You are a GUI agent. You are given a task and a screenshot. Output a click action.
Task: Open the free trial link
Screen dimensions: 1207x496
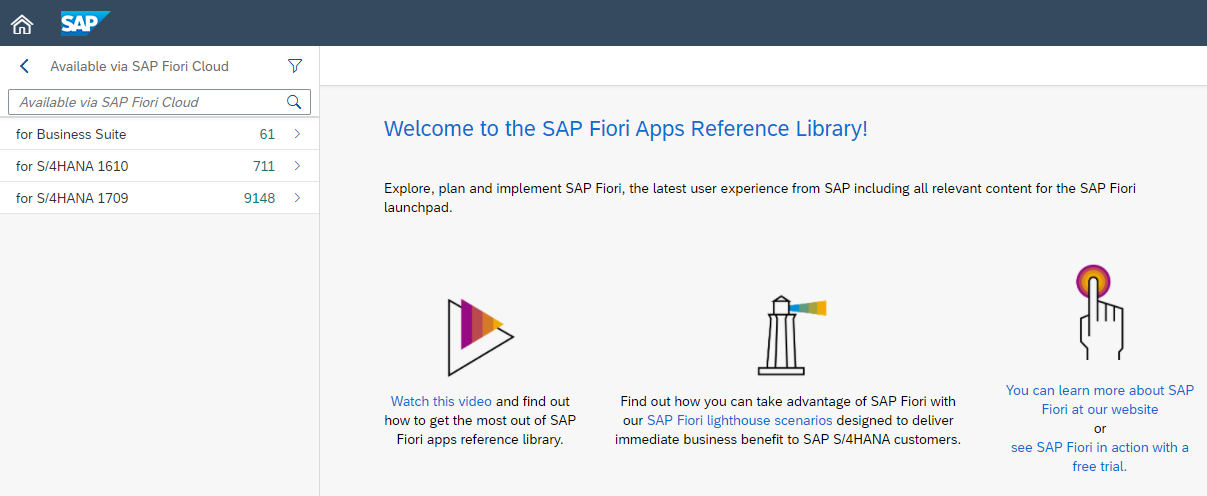(1099, 457)
